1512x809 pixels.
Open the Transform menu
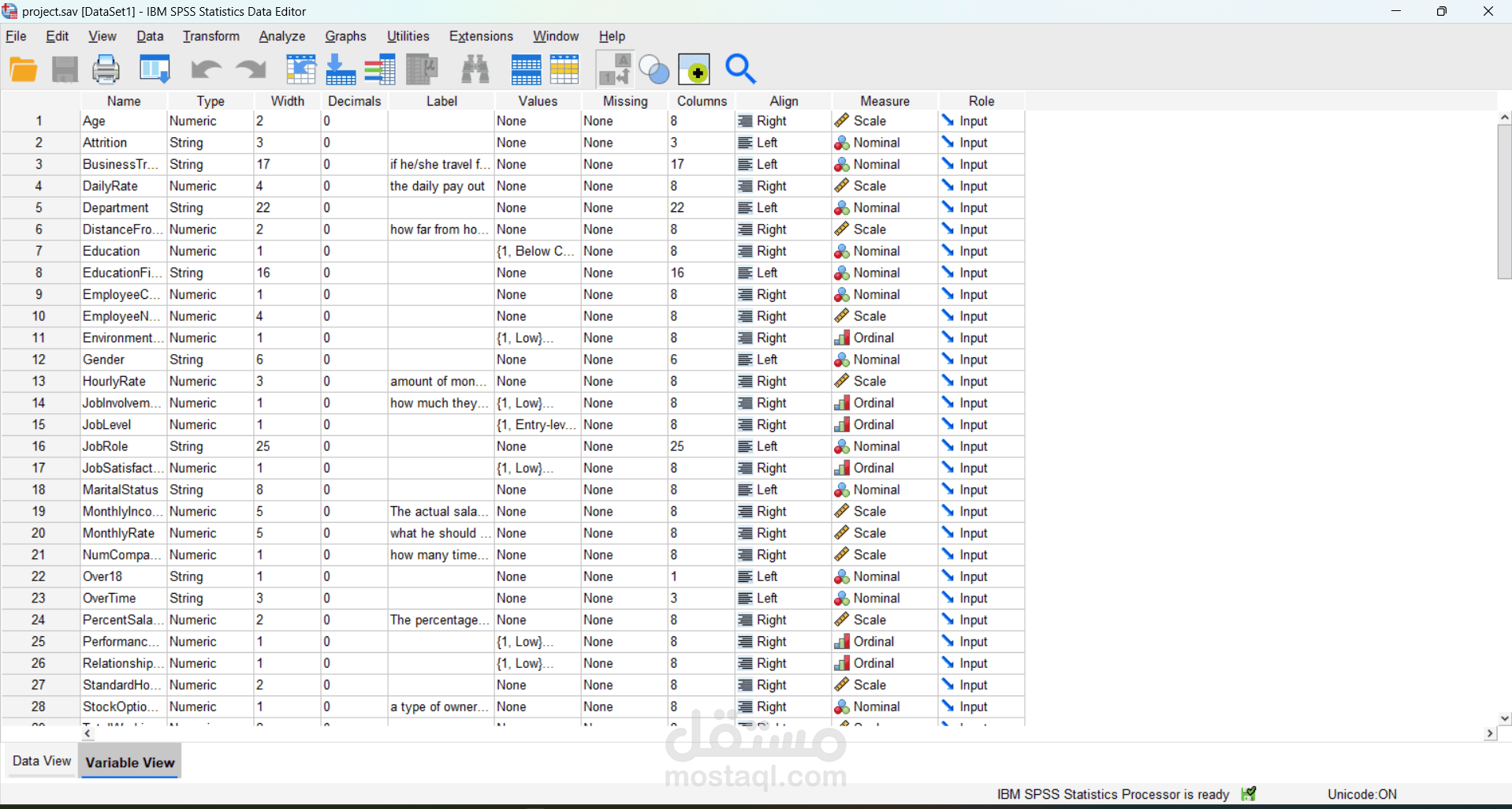211,36
